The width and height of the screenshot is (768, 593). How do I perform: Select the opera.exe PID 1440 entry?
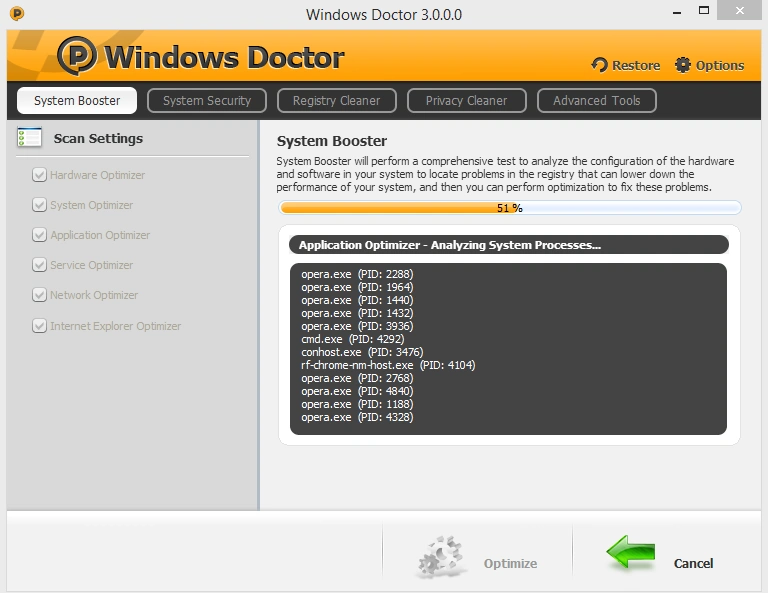[x=357, y=300]
